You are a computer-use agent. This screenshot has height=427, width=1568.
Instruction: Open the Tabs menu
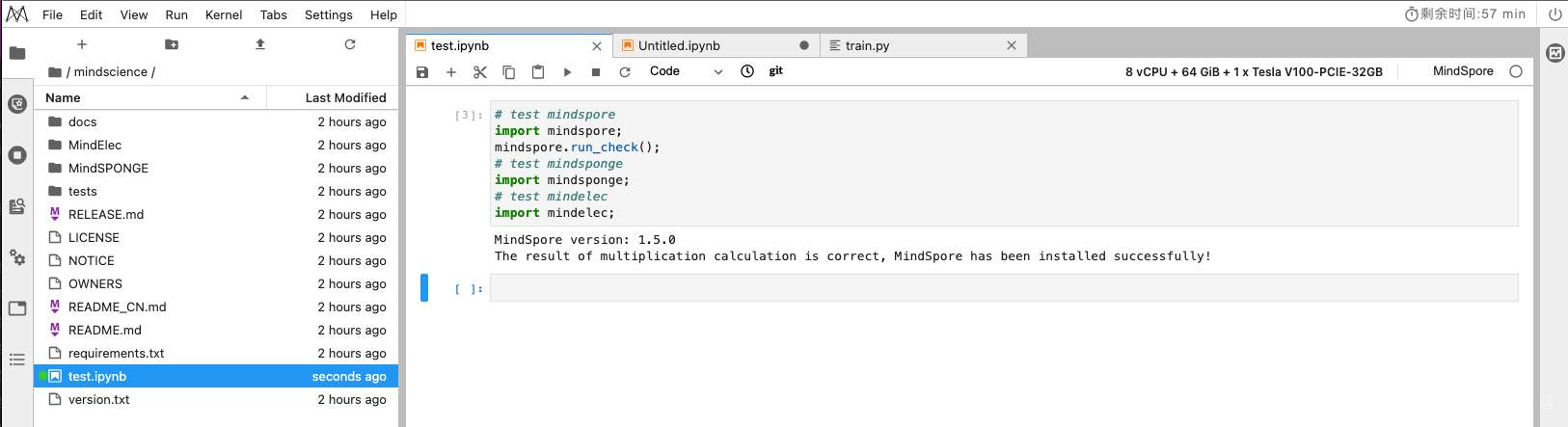pos(274,14)
